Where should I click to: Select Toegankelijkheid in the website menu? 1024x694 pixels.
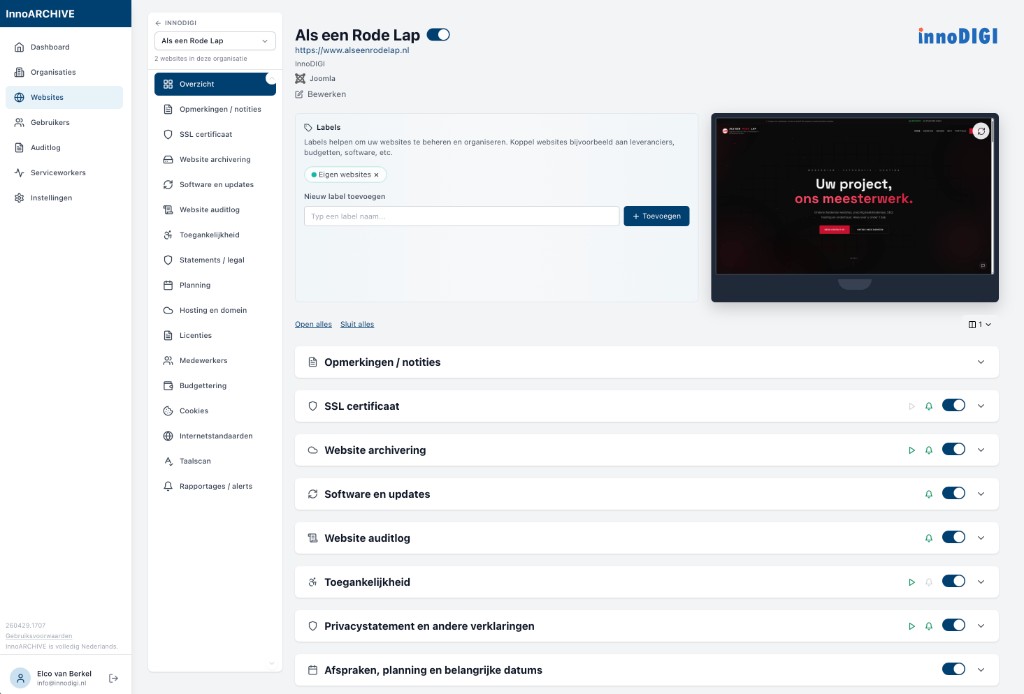coord(209,235)
